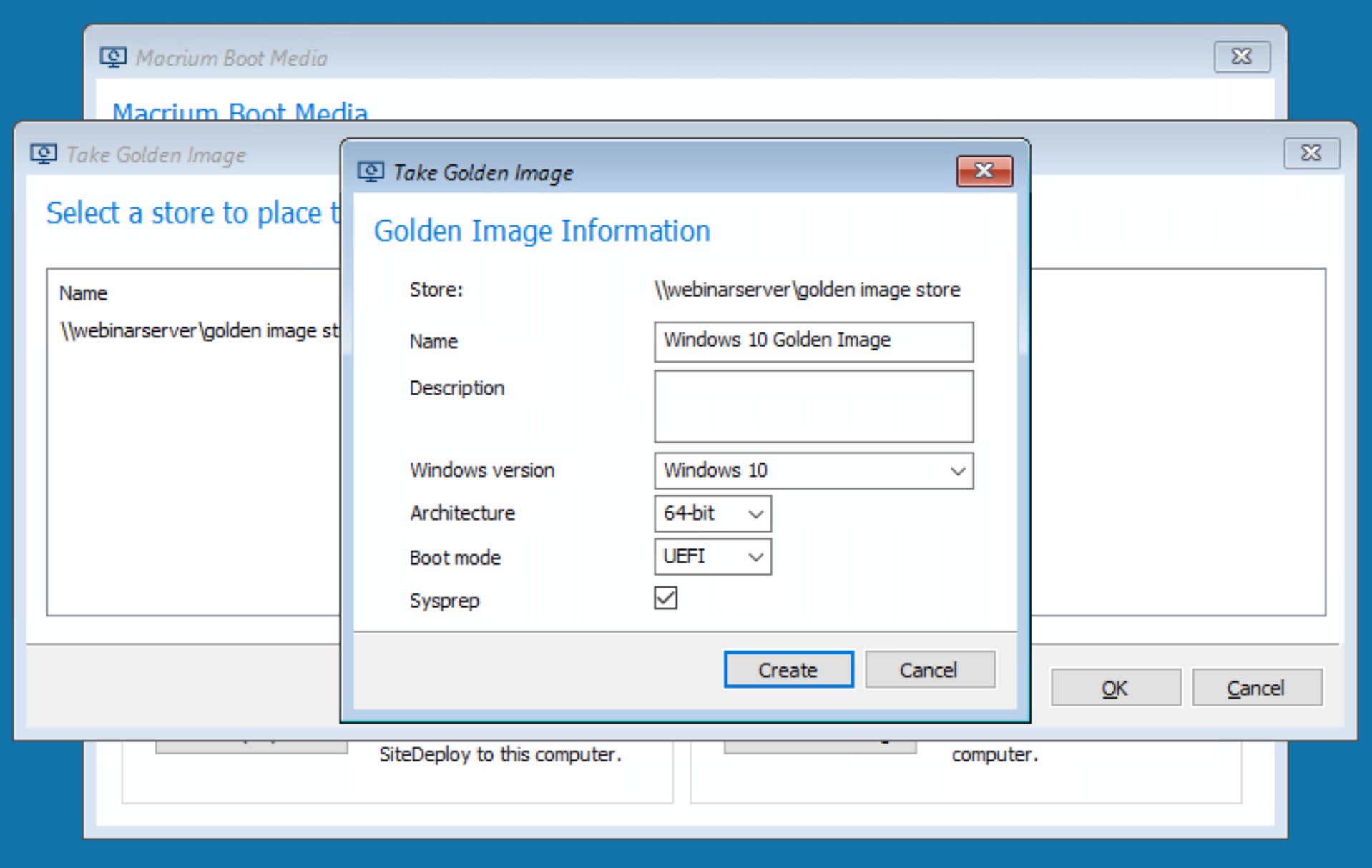Close the background store selection window
Image resolution: width=1372 pixels, height=868 pixels.
point(1311,152)
